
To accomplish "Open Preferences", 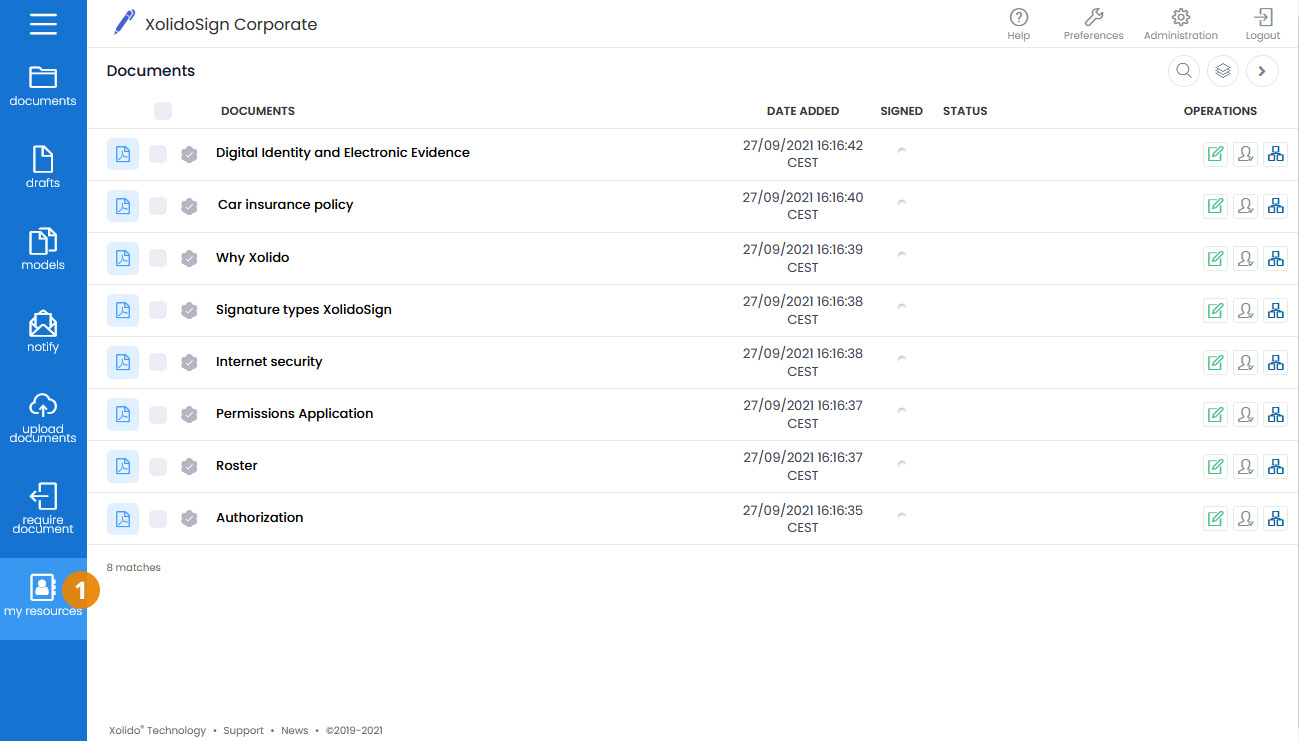I will 1093,24.
